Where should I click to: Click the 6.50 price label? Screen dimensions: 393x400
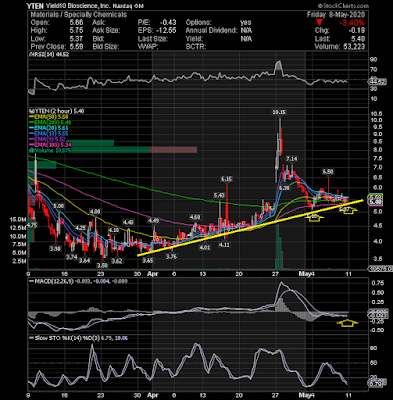(x=328, y=172)
